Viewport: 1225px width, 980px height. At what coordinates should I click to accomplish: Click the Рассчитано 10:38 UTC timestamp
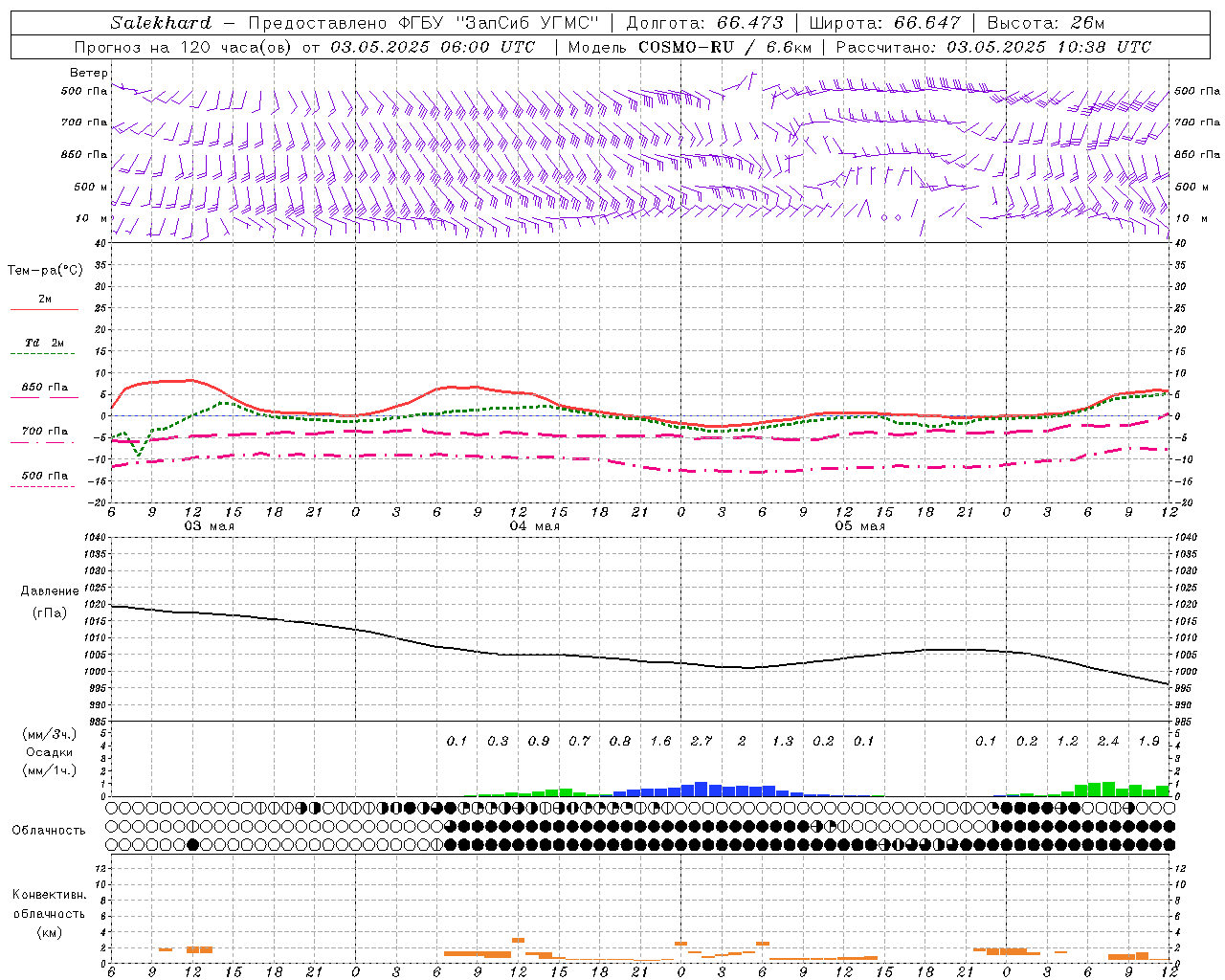click(1049, 47)
